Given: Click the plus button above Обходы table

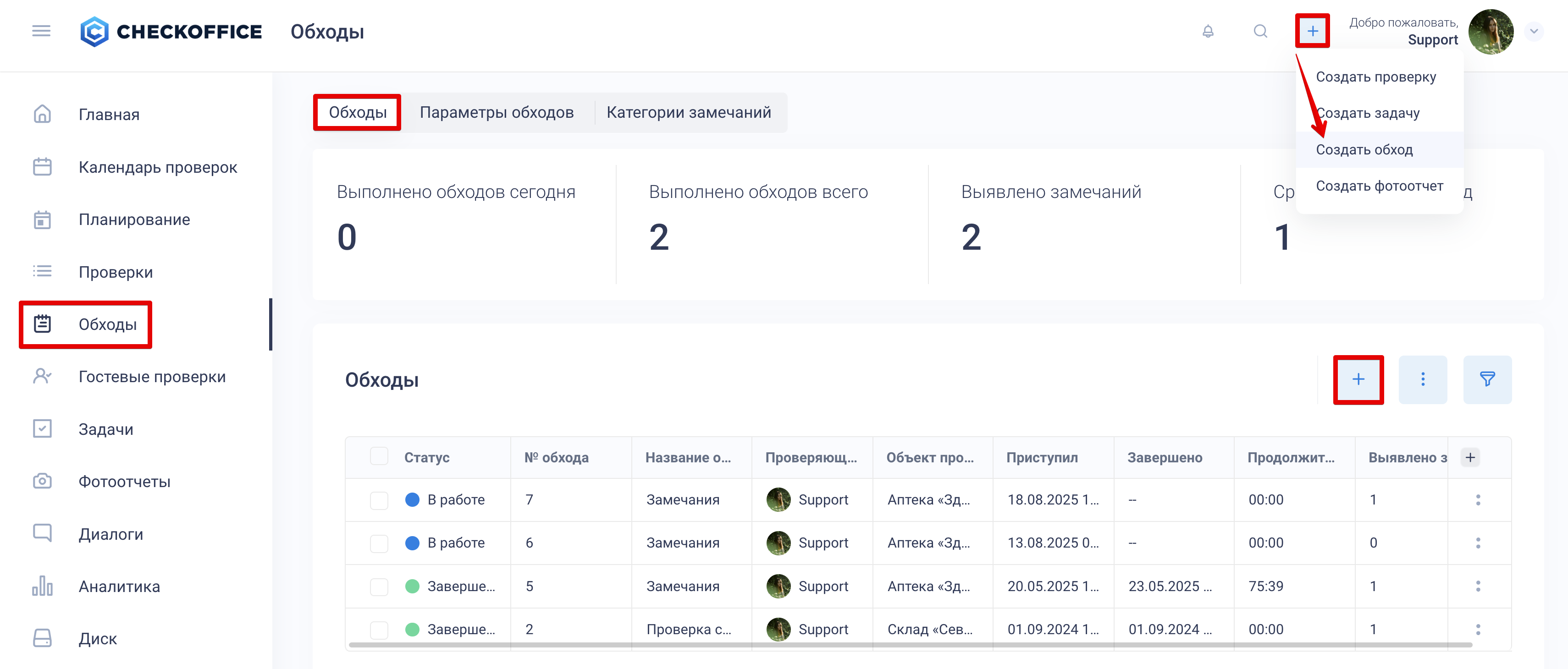Looking at the screenshot, I should [x=1358, y=379].
